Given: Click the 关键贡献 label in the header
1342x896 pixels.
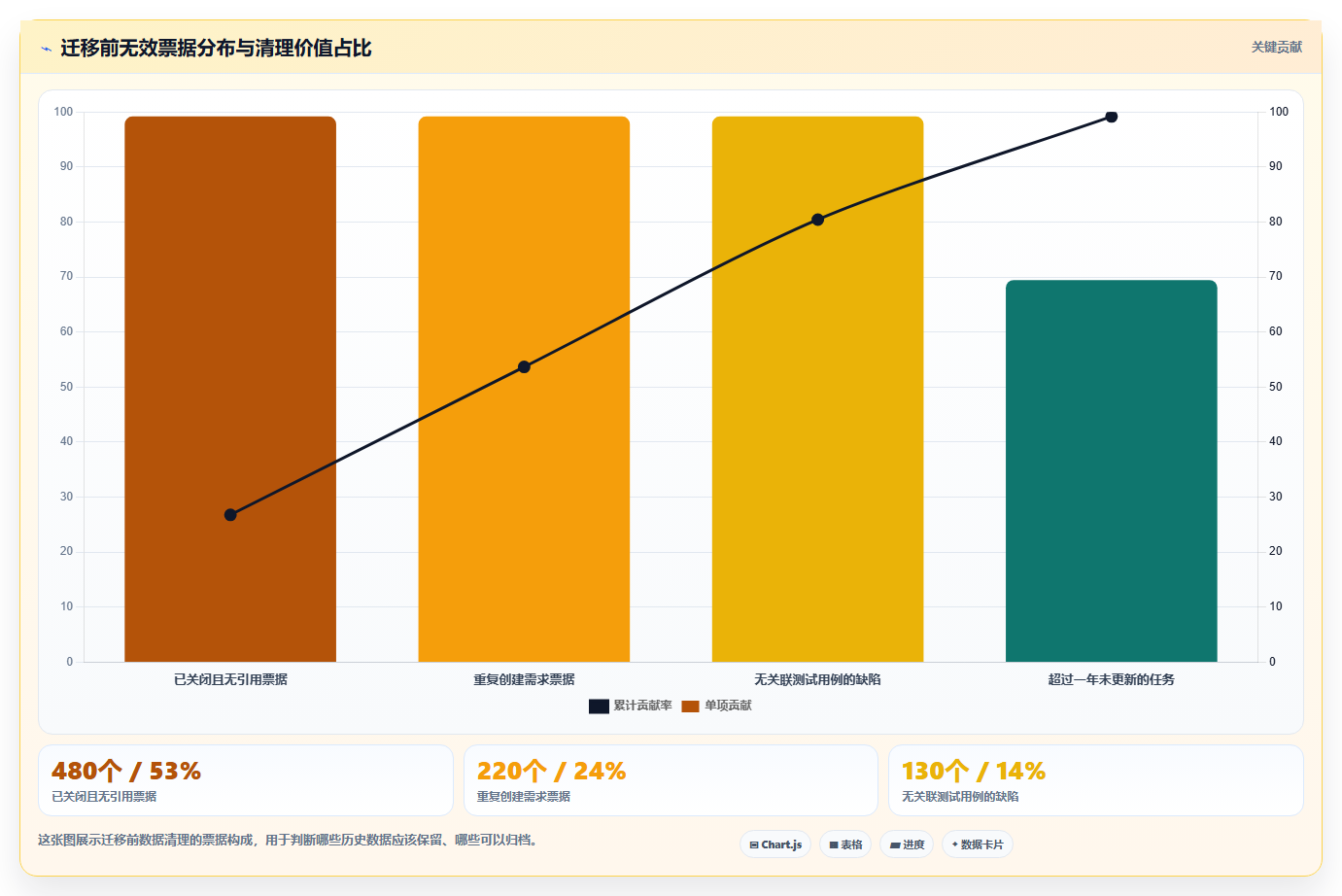Looking at the screenshot, I should pyautogui.click(x=1276, y=48).
